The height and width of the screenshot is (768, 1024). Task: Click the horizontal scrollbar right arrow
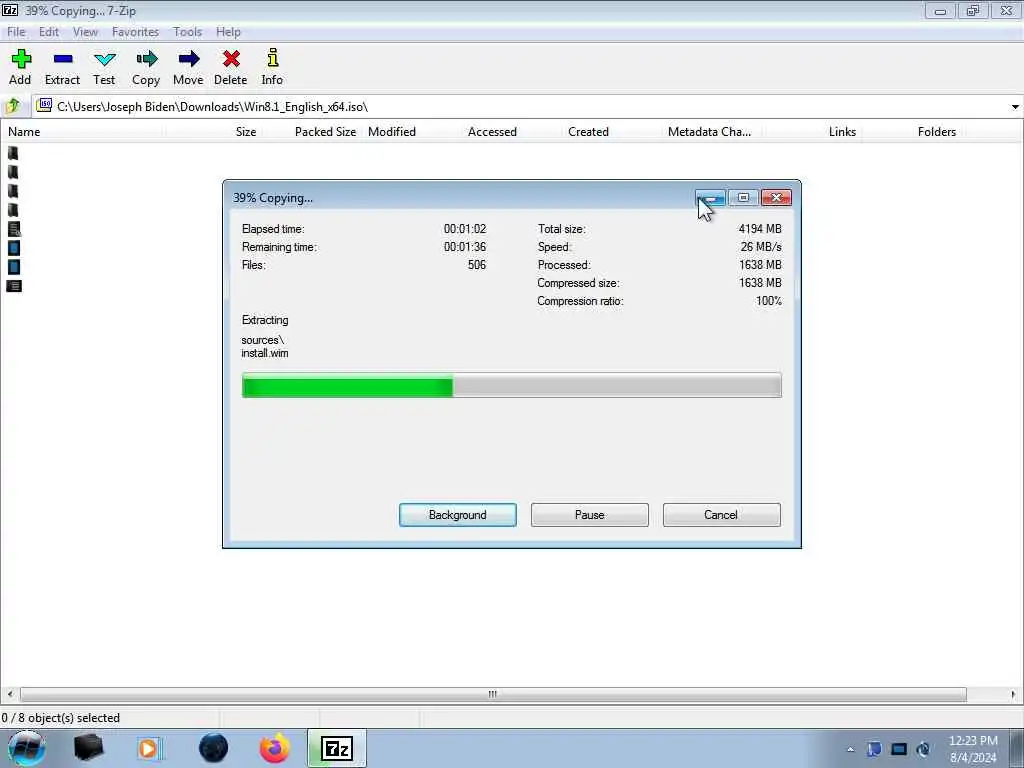(x=1014, y=694)
